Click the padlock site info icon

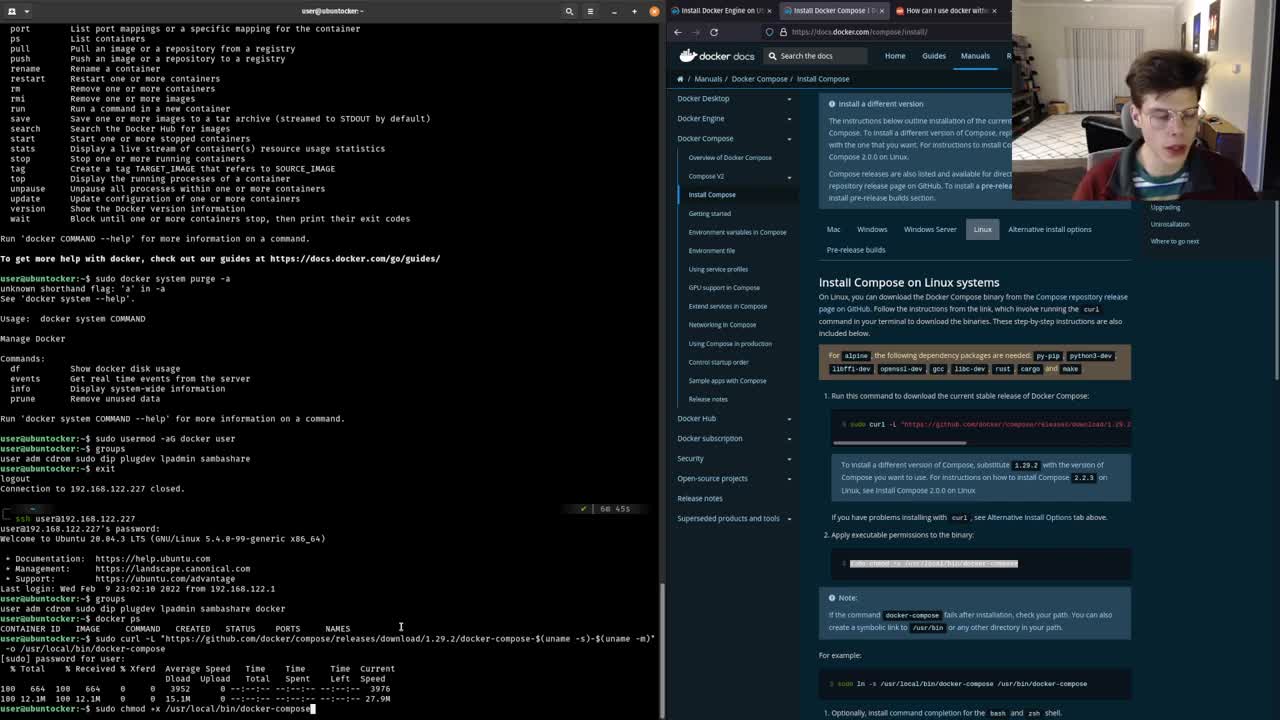pos(783,32)
